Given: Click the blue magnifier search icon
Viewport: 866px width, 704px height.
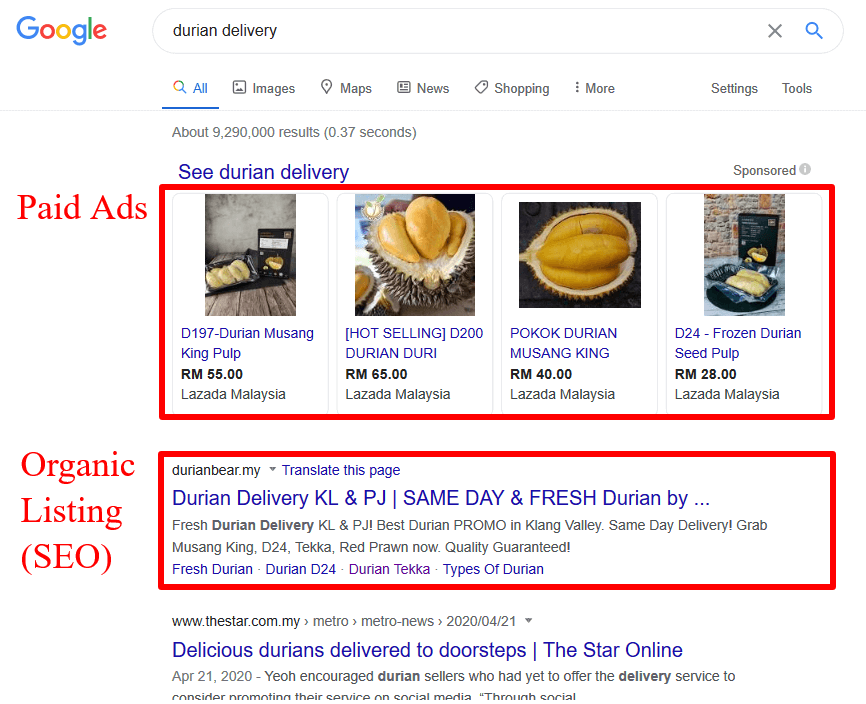Looking at the screenshot, I should pos(814,30).
